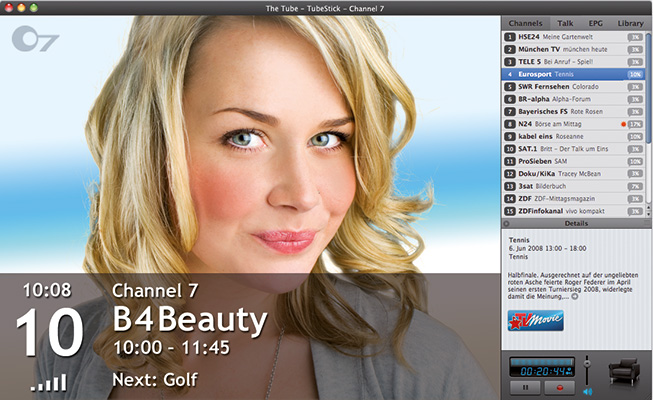
Task: Click the timeshift progress bar above 00:20:44
Action: pos(541,362)
